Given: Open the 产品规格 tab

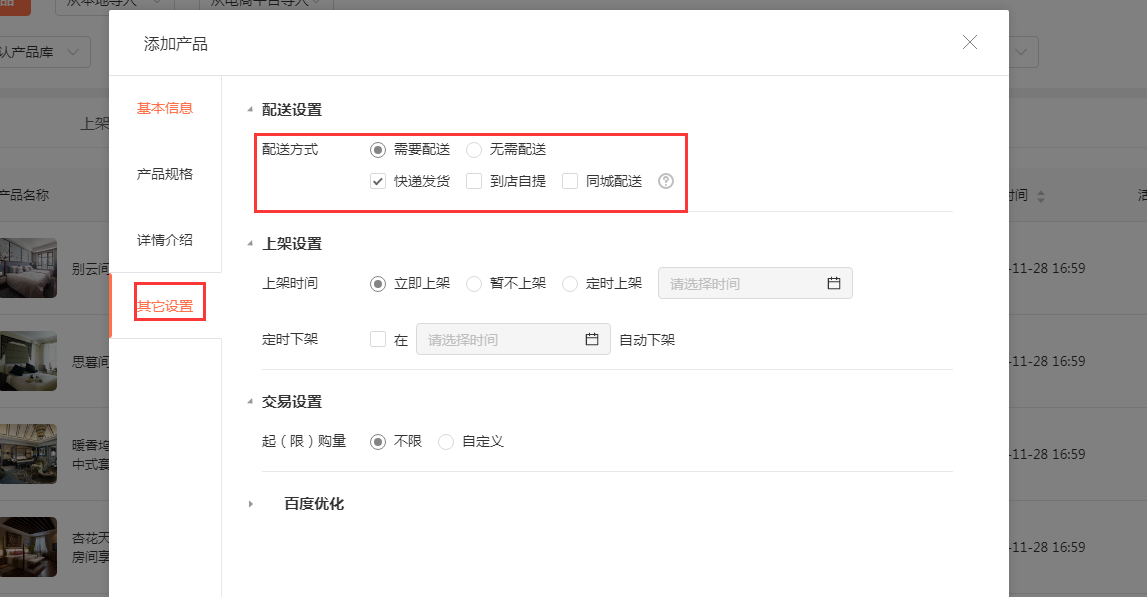Looking at the screenshot, I should (x=165, y=174).
